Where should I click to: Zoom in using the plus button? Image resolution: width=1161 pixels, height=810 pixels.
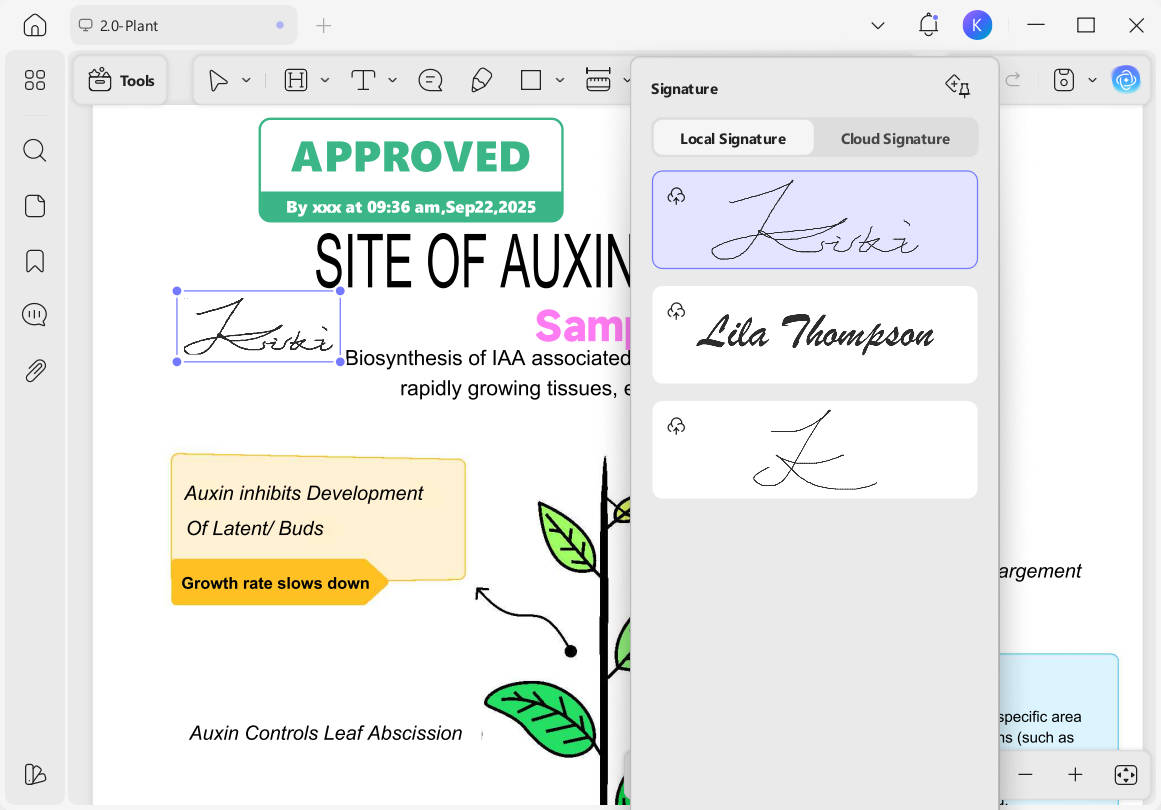1075,774
